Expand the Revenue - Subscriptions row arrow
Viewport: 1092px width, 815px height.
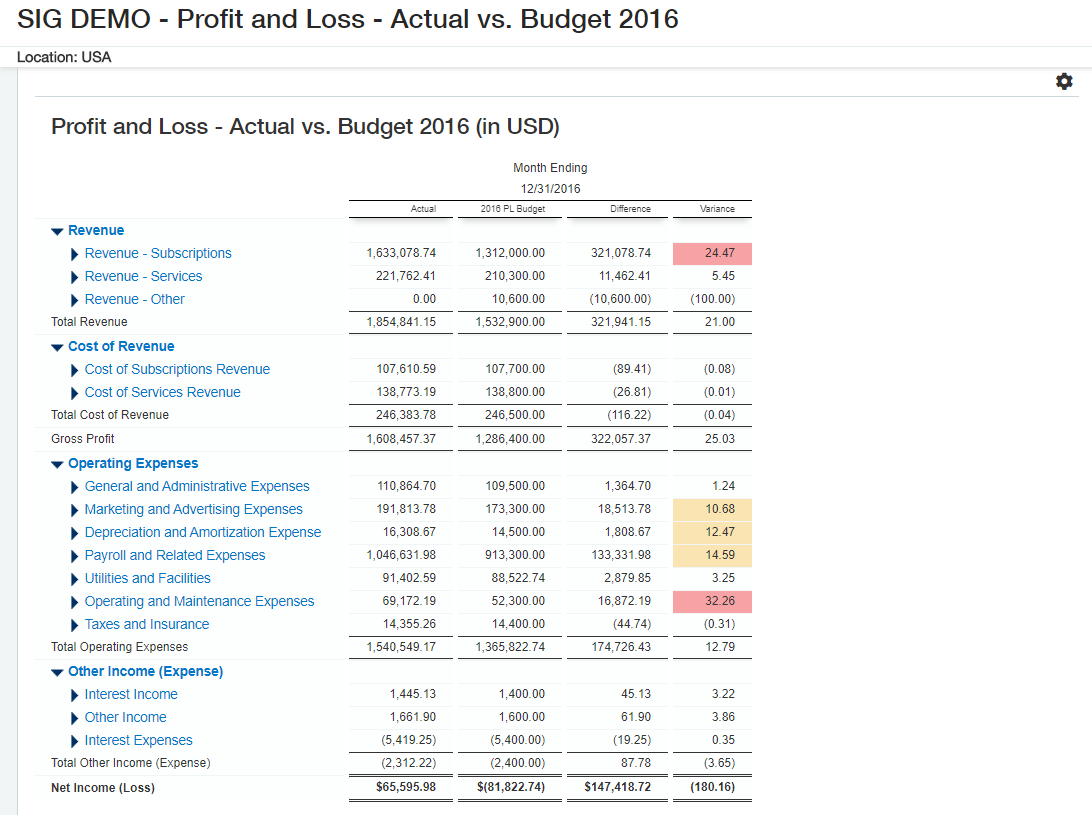click(75, 254)
